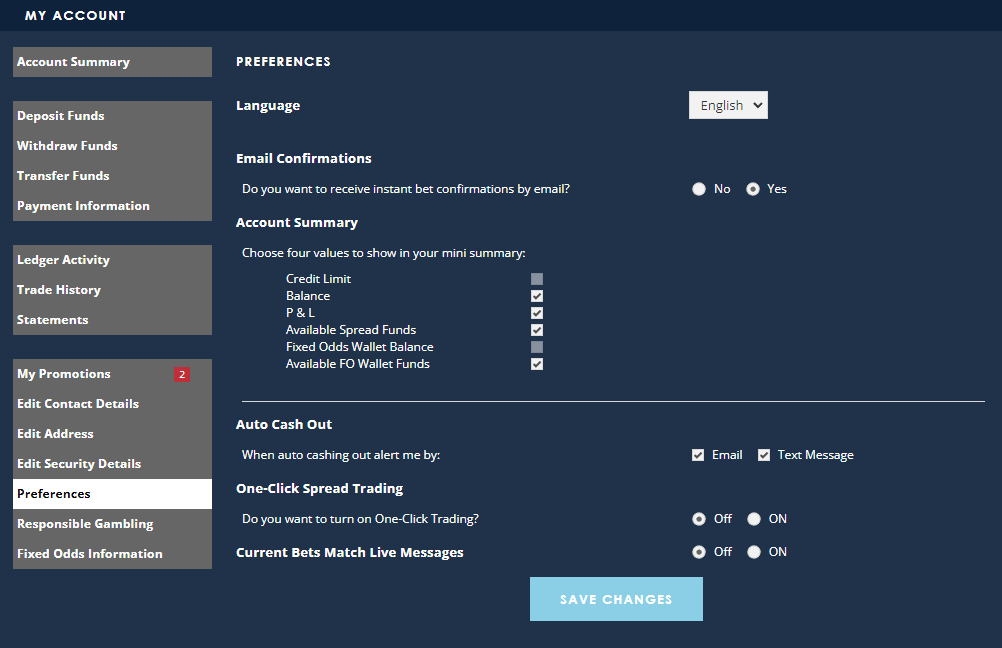This screenshot has width=1002, height=648.
Task: Go to Withdraw Funds
Action: pyautogui.click(x=66, y=145)
